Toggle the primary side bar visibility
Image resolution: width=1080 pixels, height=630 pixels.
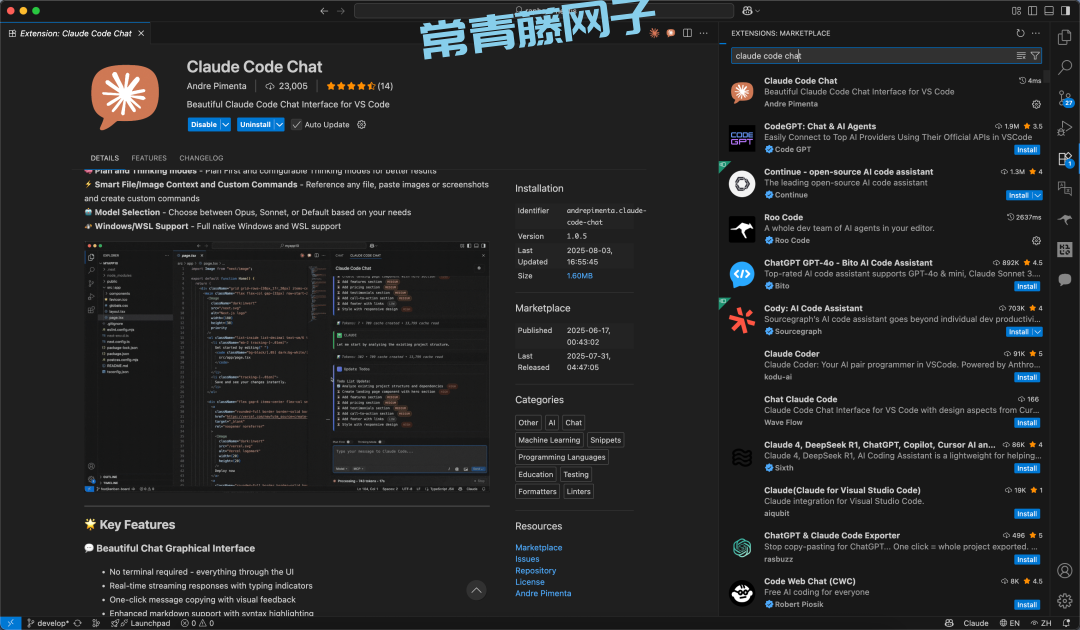tap(1032, 11)
